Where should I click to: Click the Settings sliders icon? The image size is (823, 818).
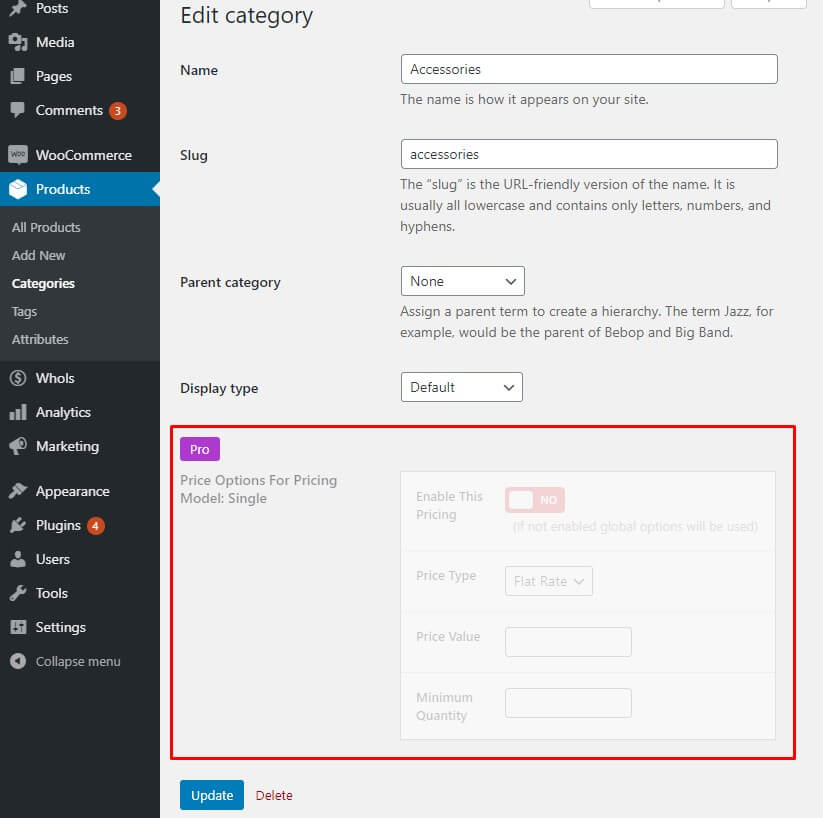click(x=18, y=627)
